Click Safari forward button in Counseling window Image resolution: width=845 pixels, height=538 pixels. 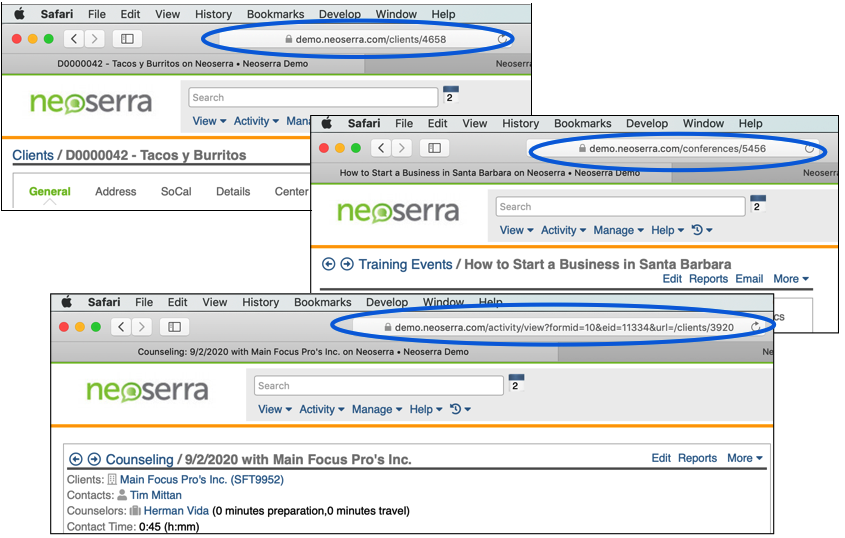click(141, 326)
